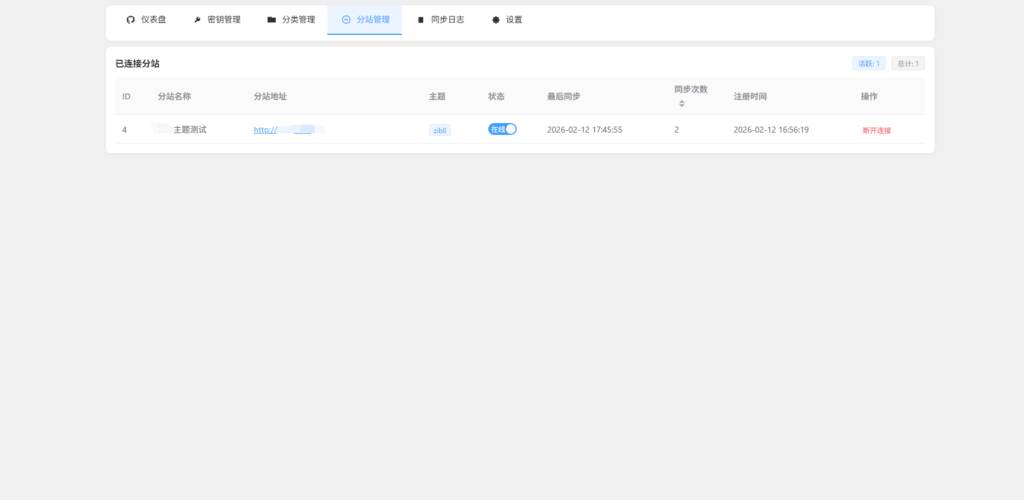Click the 已连接分站 heading

click(137, 63)
